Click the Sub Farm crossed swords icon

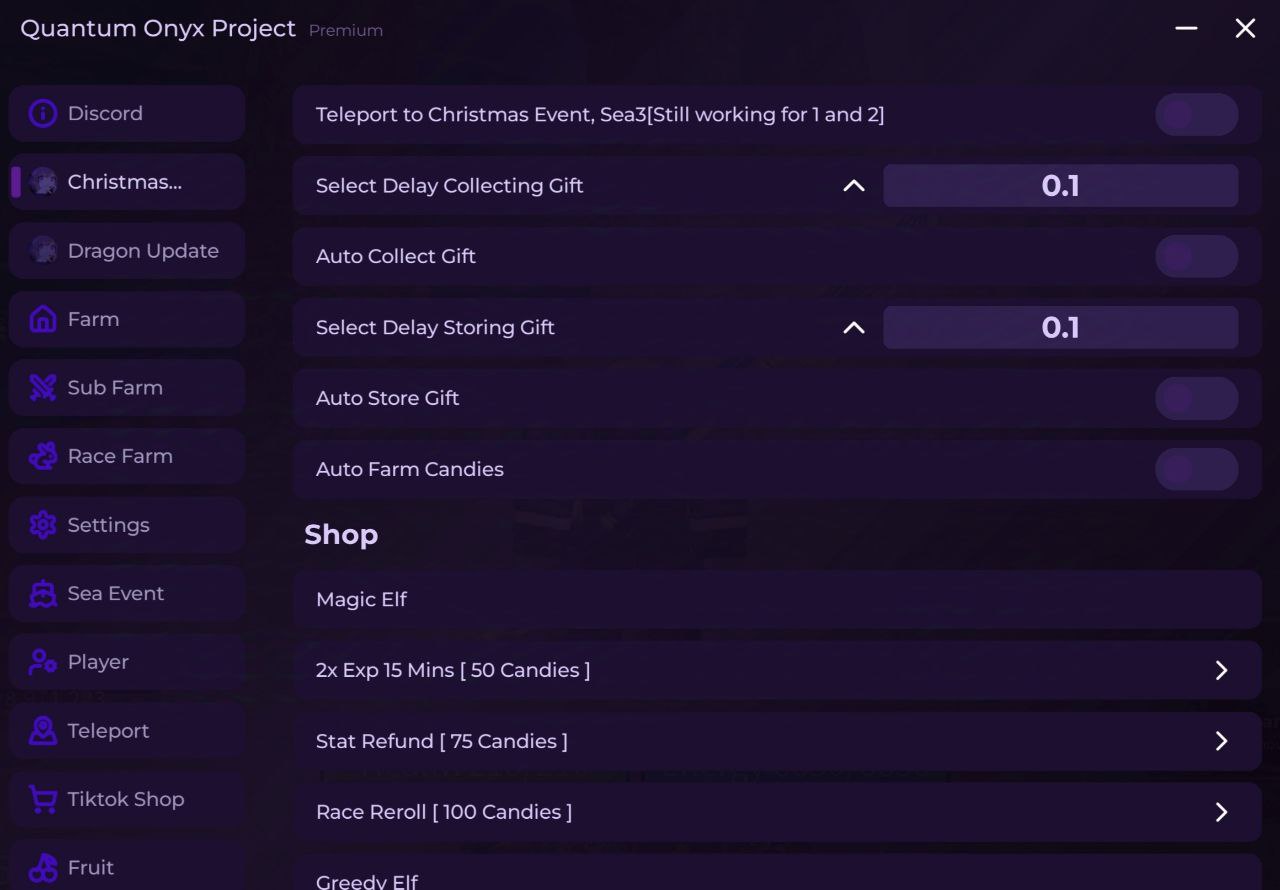(43, 388)
